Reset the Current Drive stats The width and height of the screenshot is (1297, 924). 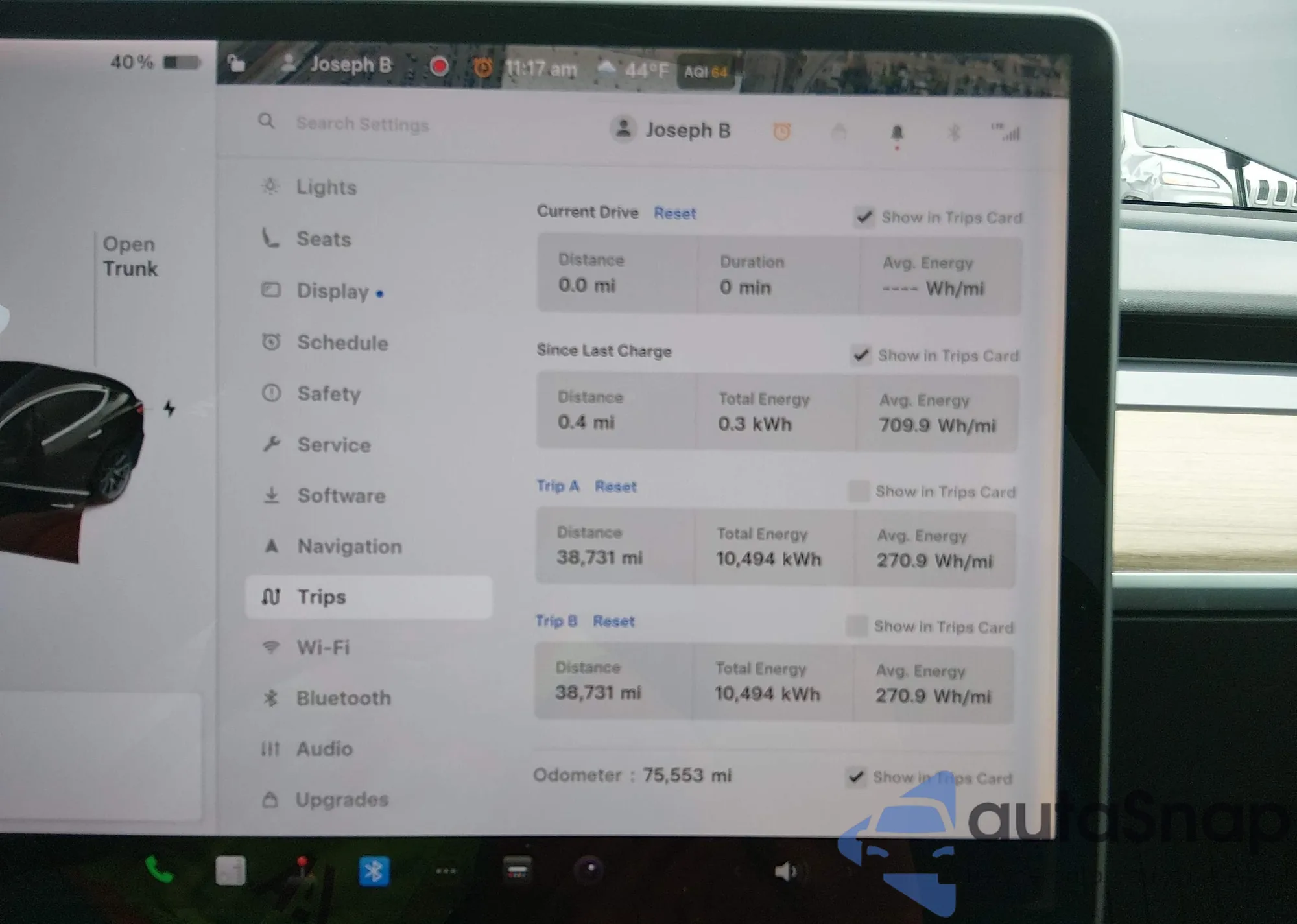click(x=674, y=213)
